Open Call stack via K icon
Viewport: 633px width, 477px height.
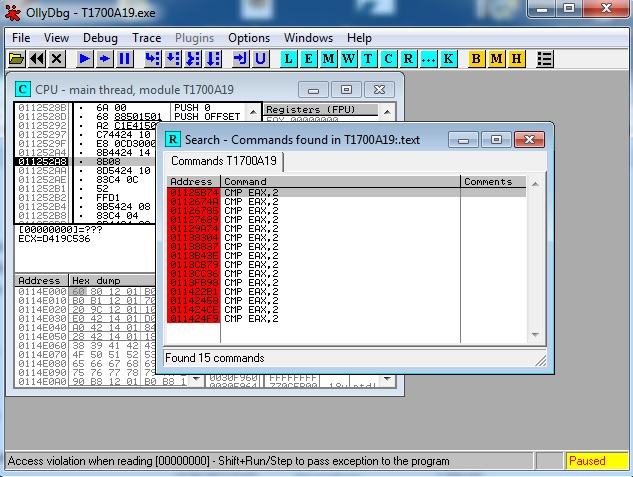448,59
